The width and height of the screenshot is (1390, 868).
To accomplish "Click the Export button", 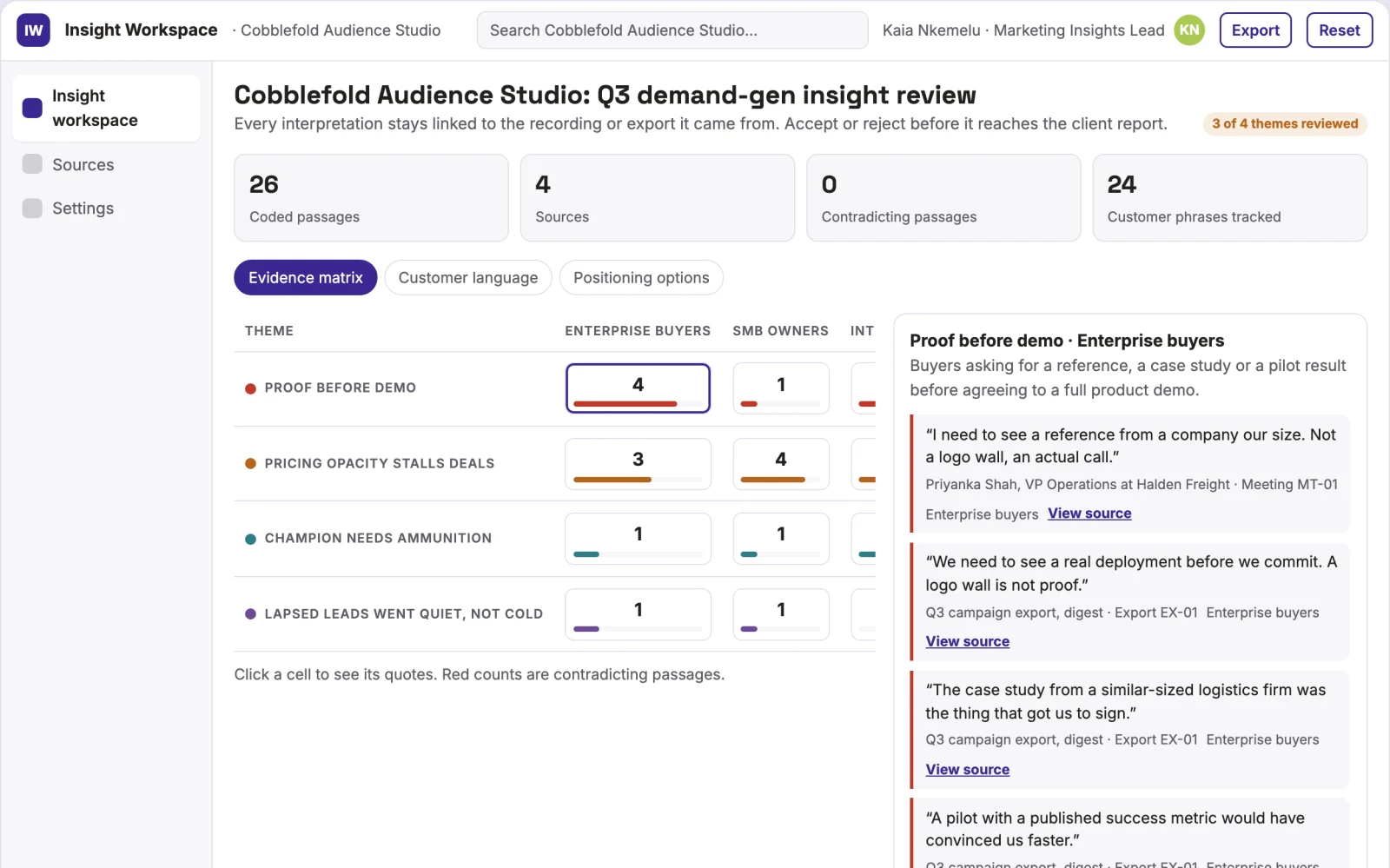I will pos(1255,30).
